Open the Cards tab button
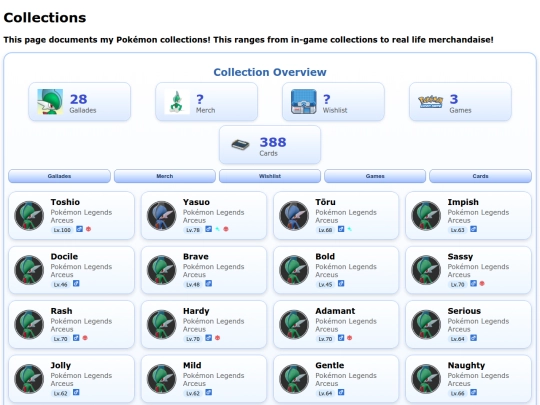 pyautogui.click(x=480, y=176)
